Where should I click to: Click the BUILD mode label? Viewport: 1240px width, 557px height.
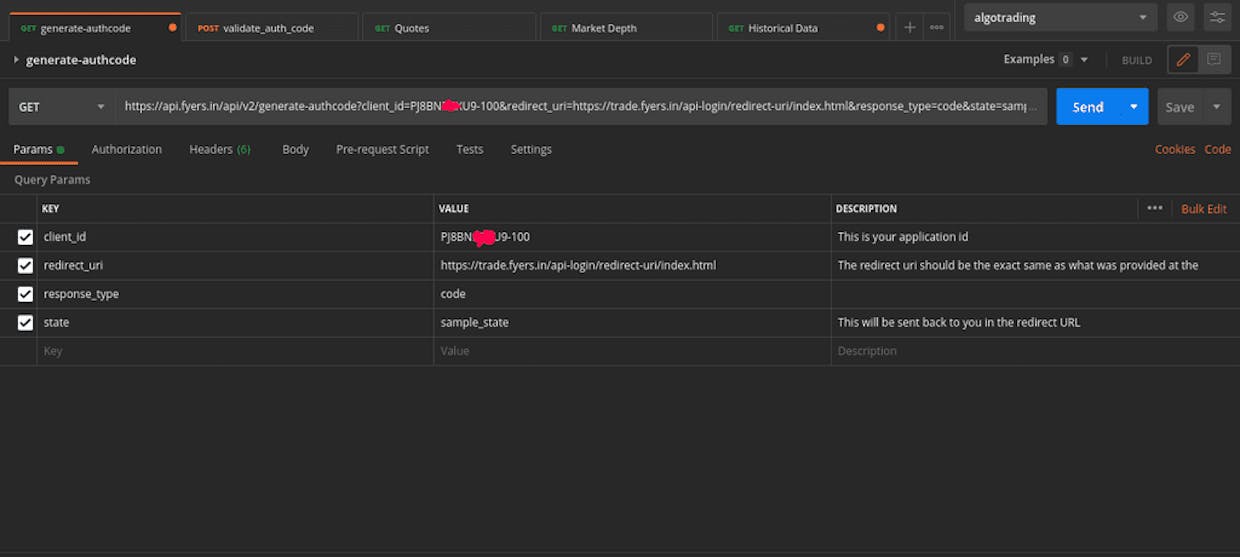pos(1137,61)
